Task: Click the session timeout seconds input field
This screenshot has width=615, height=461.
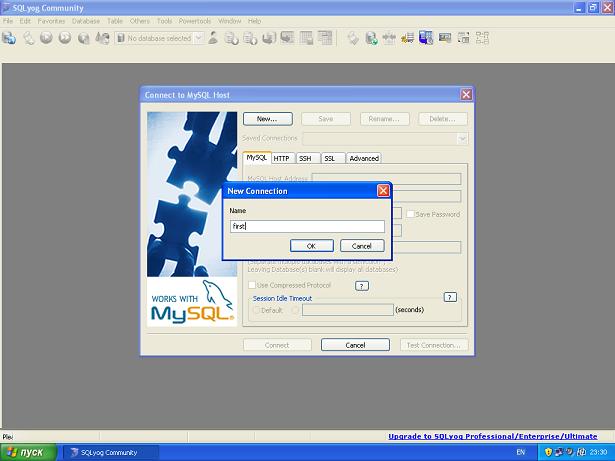Action: 348,310
